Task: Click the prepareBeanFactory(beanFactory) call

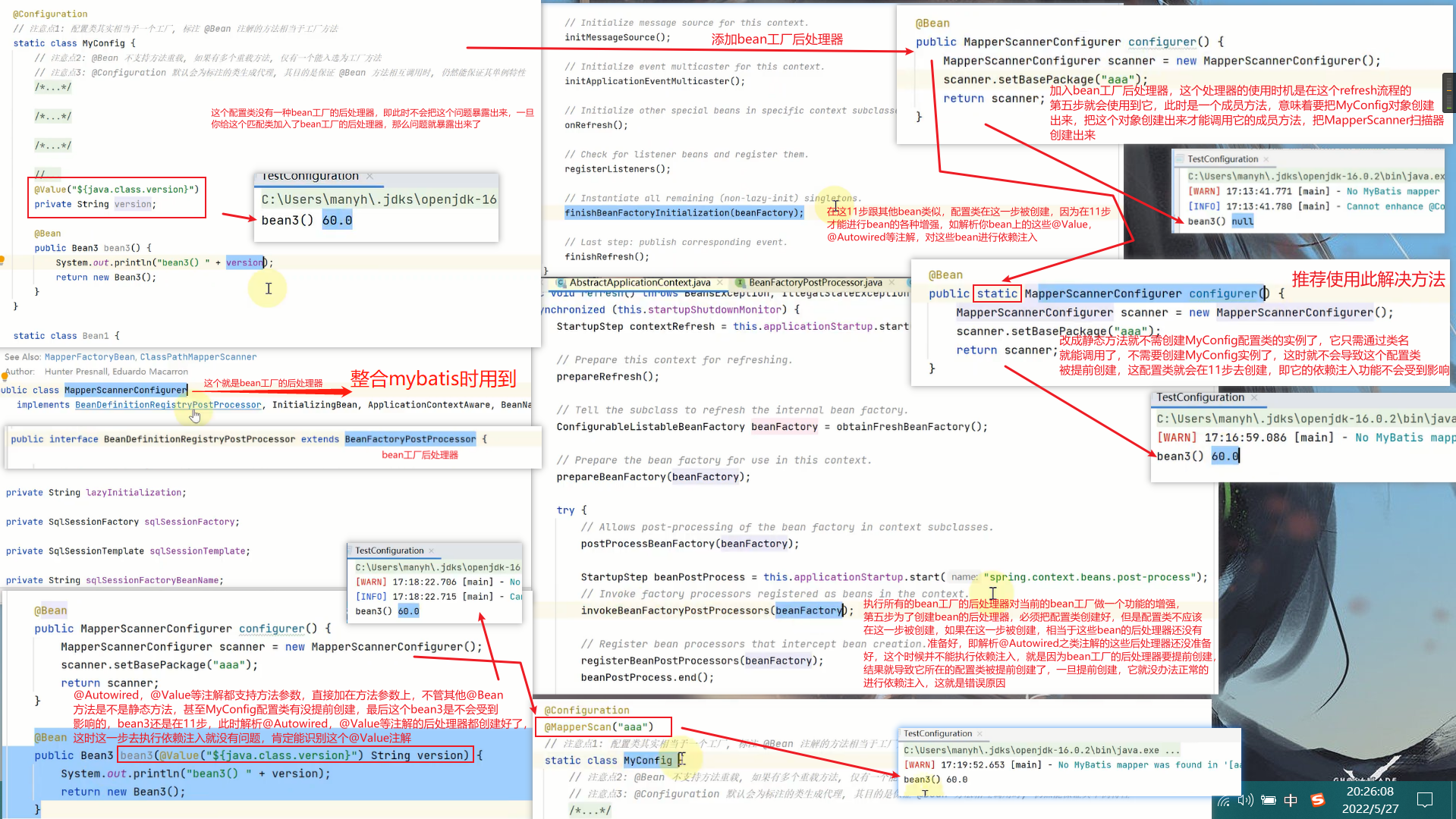Action: coord(653,477)
